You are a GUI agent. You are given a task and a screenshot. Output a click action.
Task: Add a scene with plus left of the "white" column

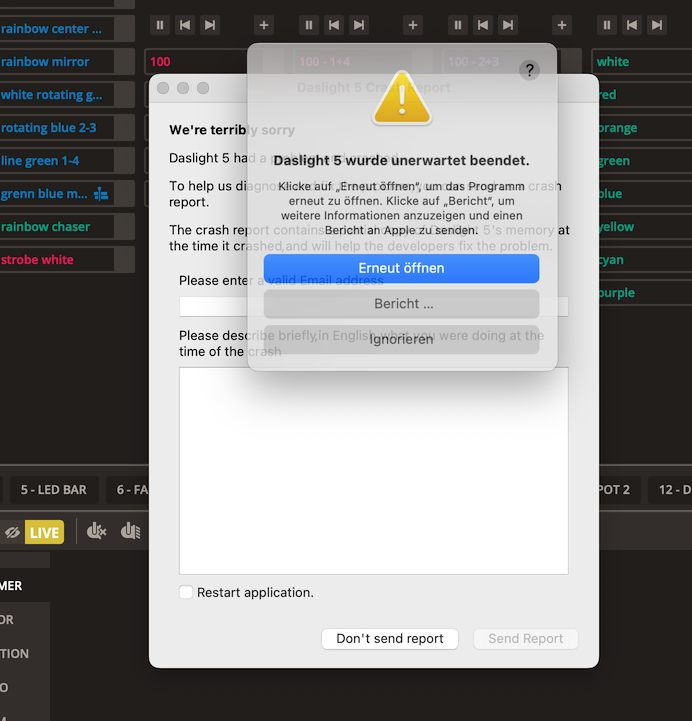pos(562,25)
